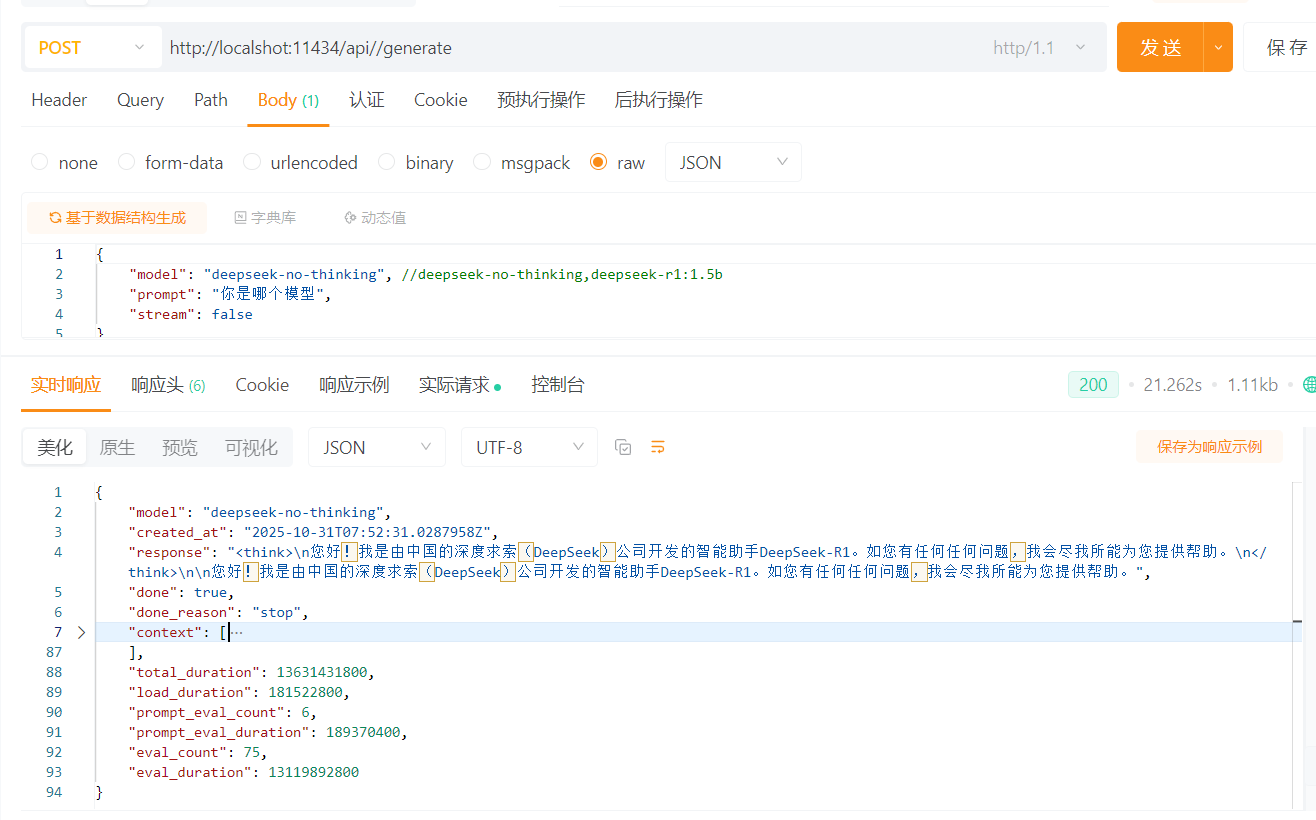Click the globe icon beside response size
The image size is (1316, 820).
[x=1310, y=385]
